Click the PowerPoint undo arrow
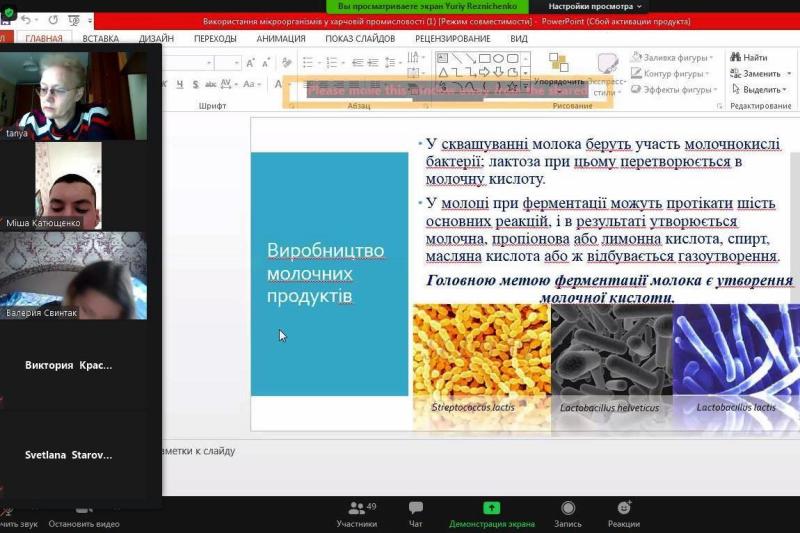800x533 pixels. (x=26, y=20)
